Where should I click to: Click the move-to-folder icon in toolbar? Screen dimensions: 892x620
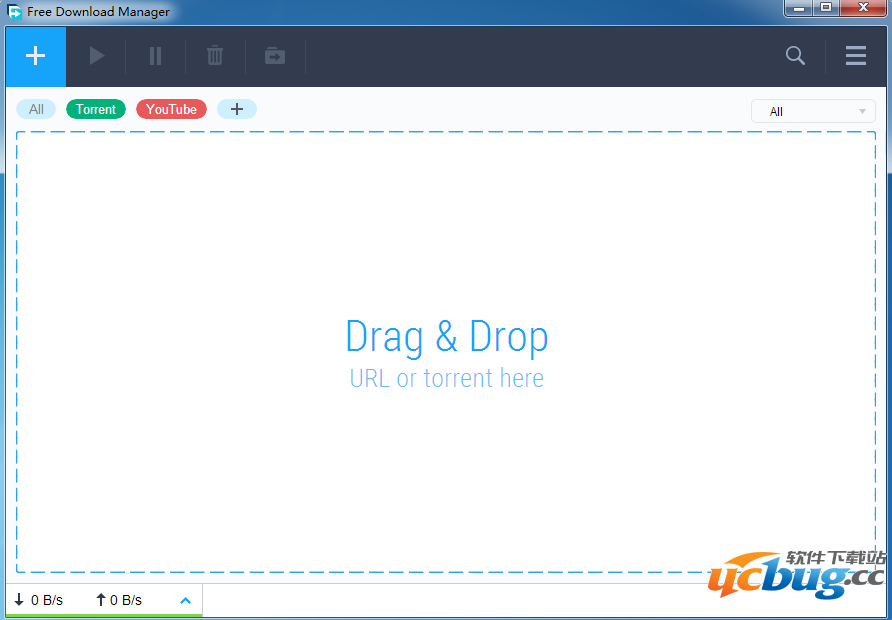[274, 56]
